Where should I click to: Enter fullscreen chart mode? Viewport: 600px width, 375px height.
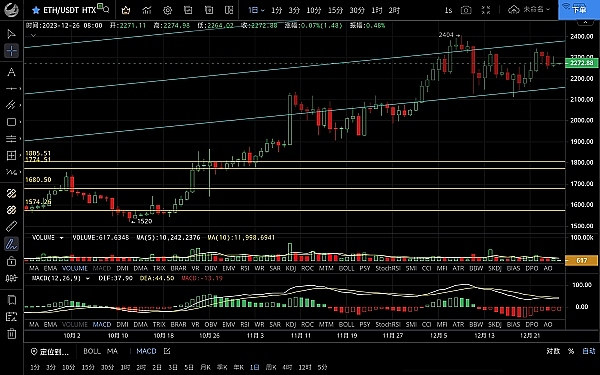[x=486, y=10]
